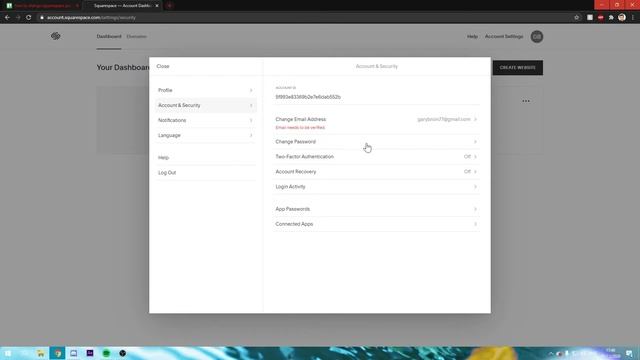Image resolution: width=640 pixels, height=360 pixels.
Task: Go back with the browser back arrow
Action: (x=7, y=18)
